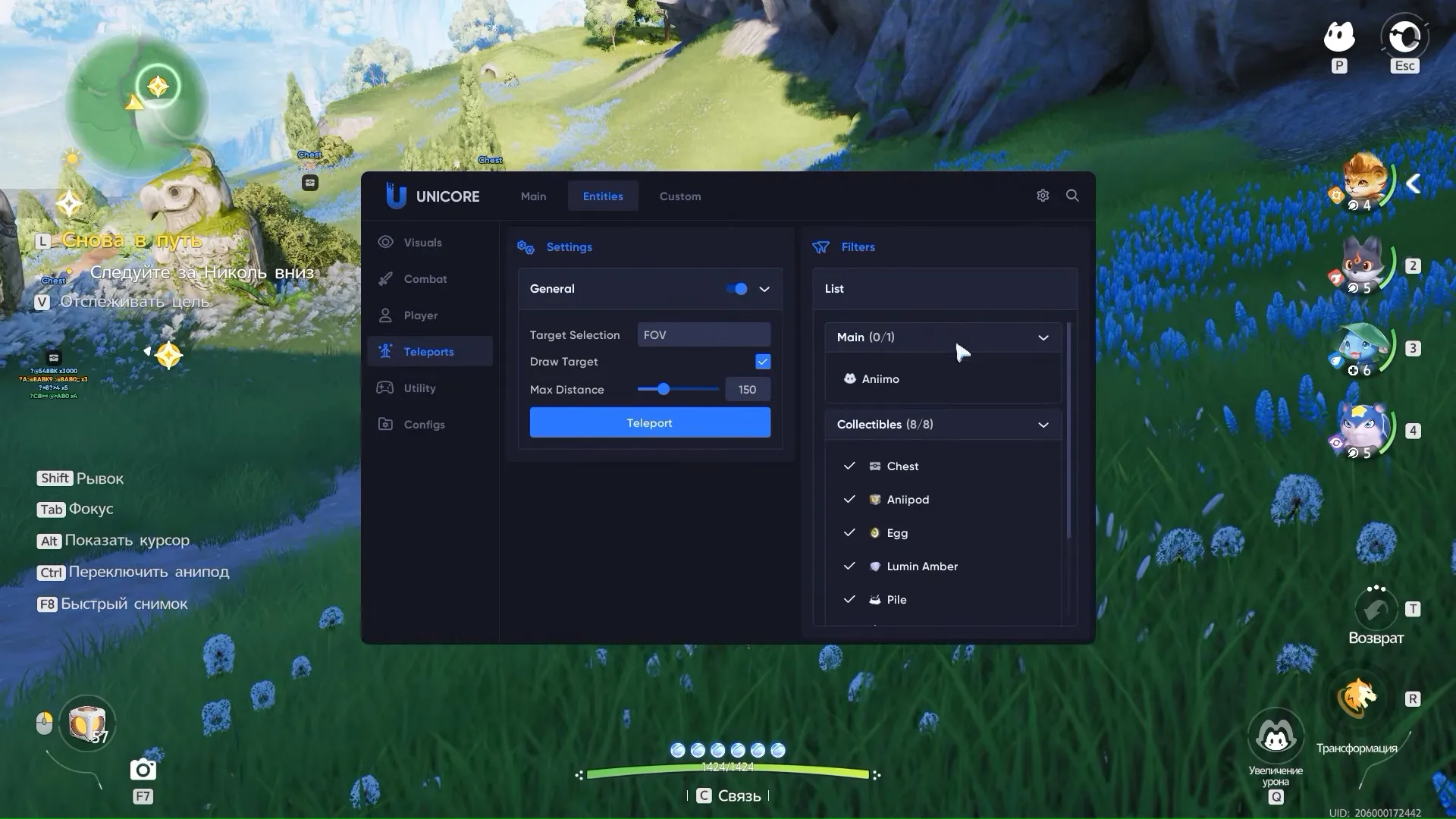Open the game menu icon labeled Esc

(x=1404, y=36)
